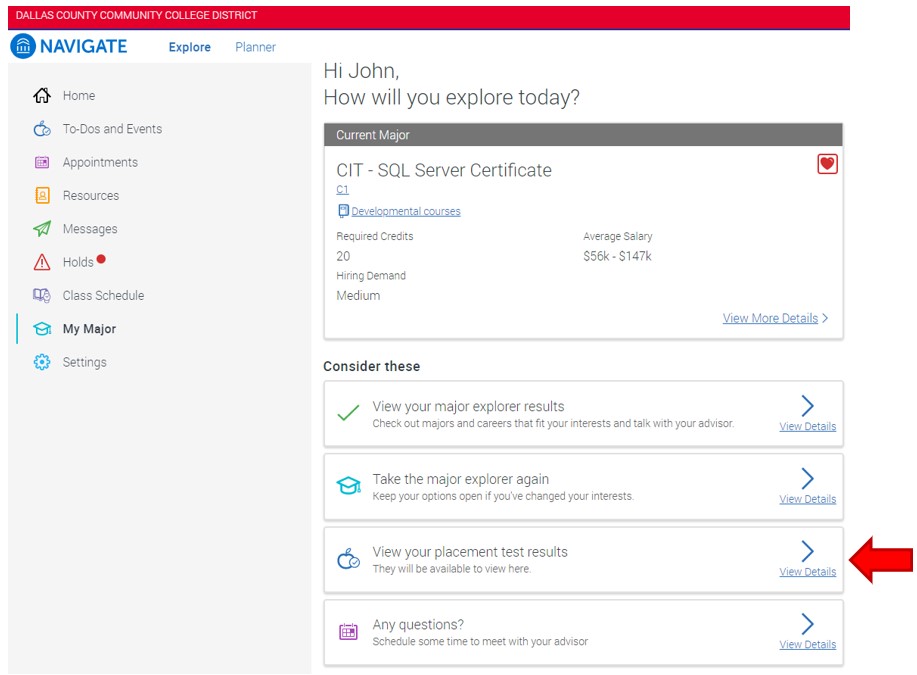This screenshot has width=917, height=675.
Task: Expand View your major explorer results chevron
Action: click(808, 405)
